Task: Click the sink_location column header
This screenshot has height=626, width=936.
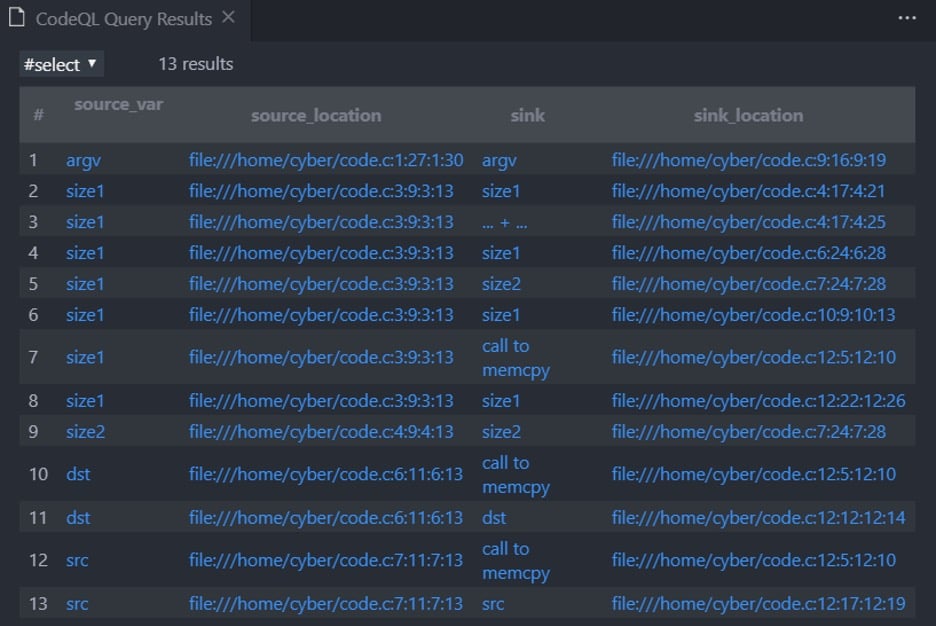Action: pos(749,115)
